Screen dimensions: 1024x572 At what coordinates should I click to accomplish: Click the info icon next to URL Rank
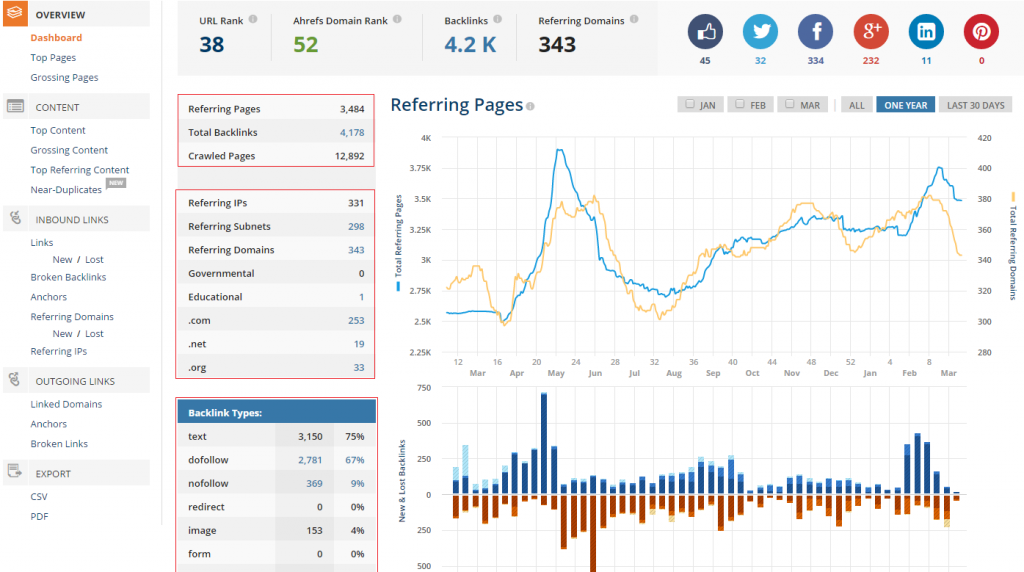point(252,19)
